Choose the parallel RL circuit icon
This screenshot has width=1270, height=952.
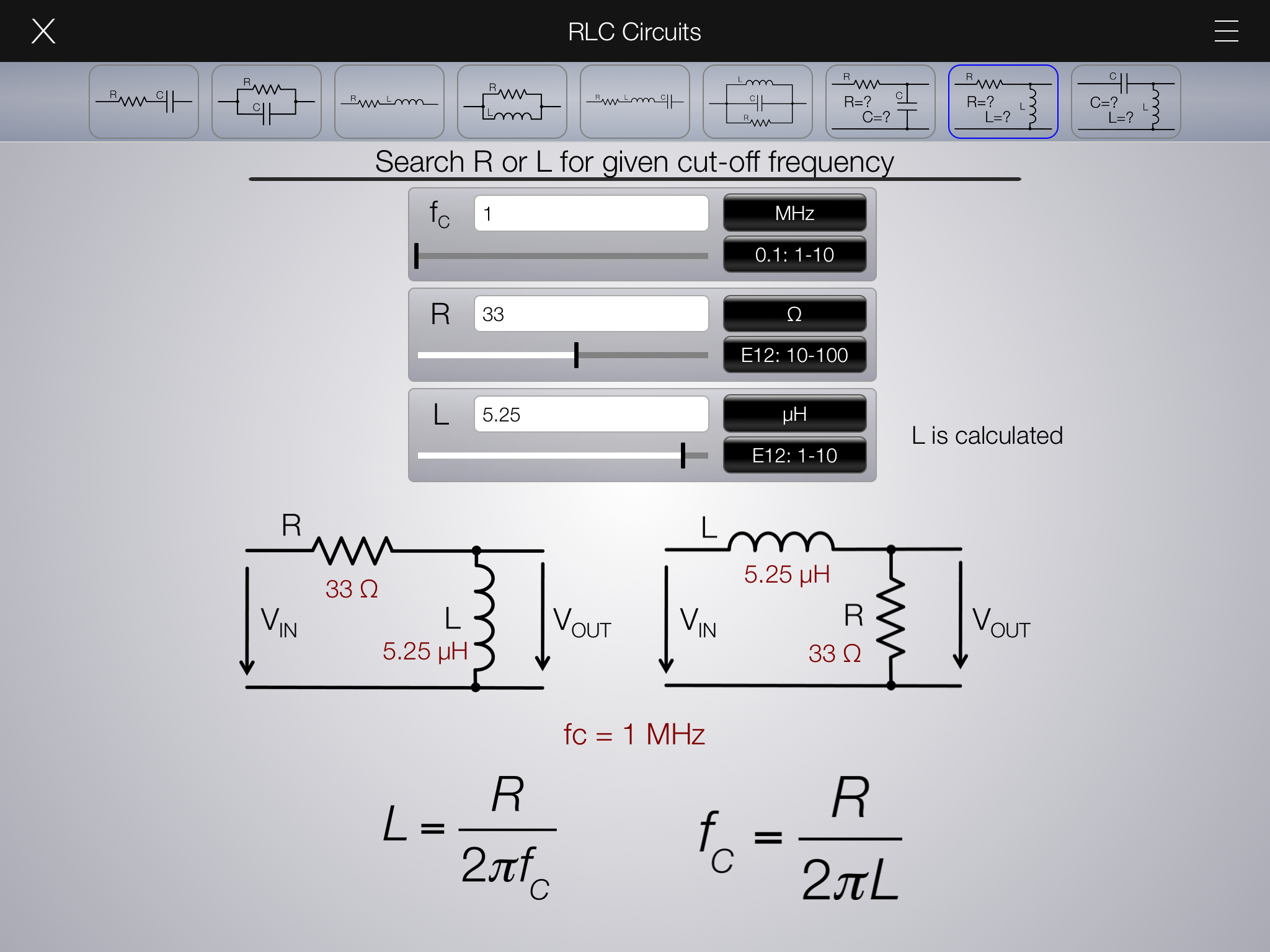[x=512, y=101]
